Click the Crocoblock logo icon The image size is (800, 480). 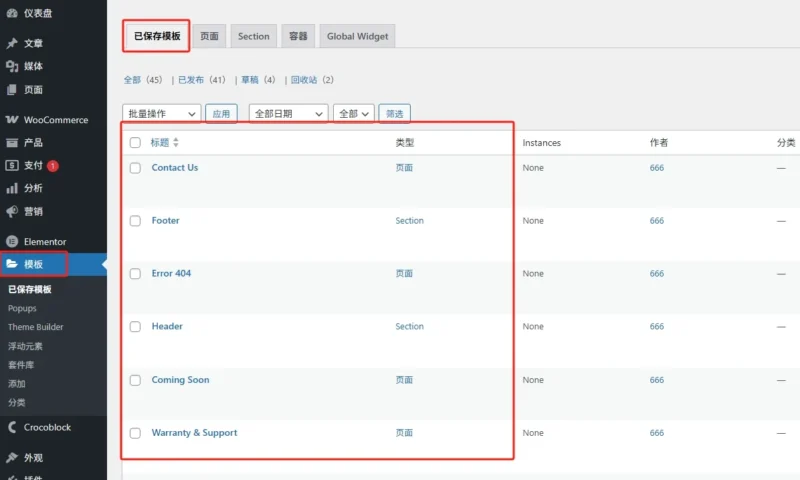[x=12, y=427]
